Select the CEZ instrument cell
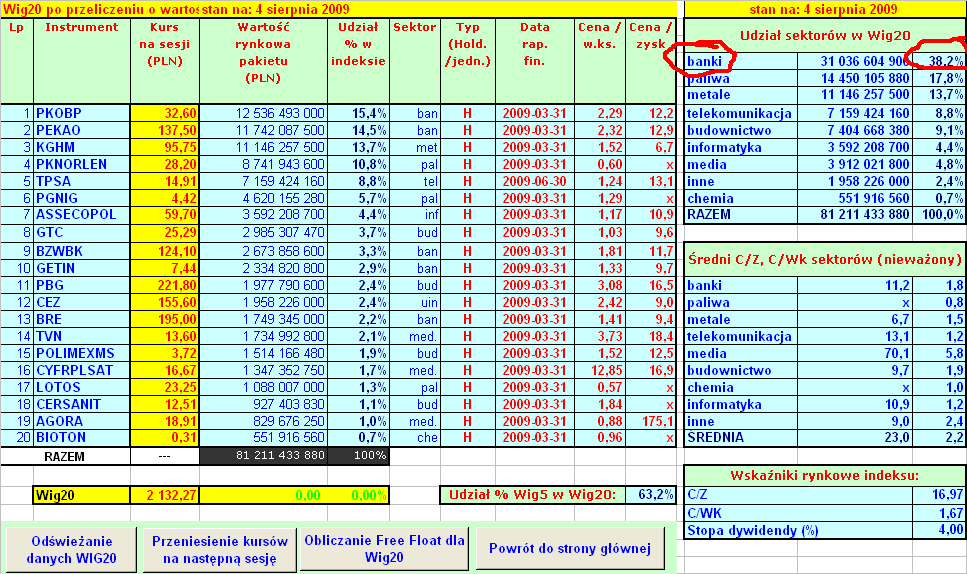Viewport: 967px width, 574px height. [81, 302]
